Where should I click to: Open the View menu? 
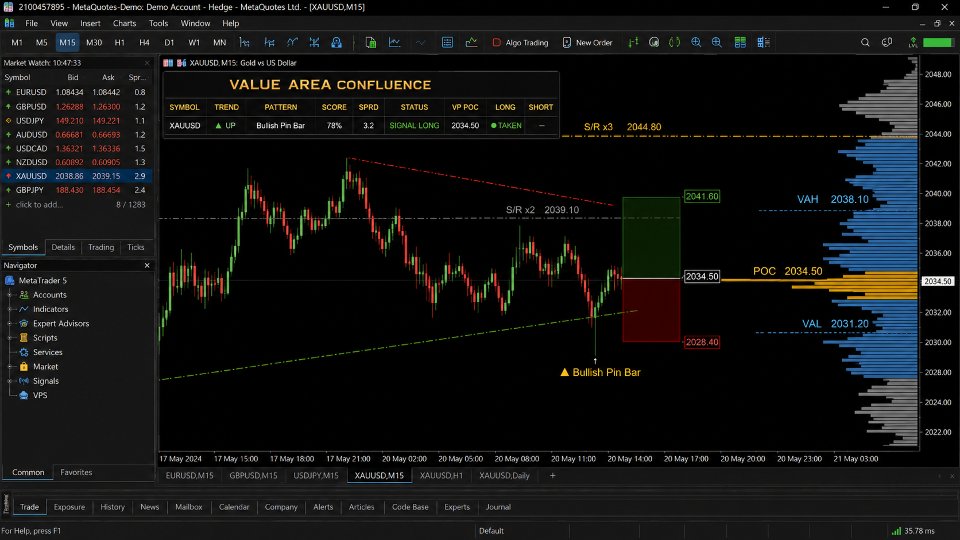[x=59, y=23]
